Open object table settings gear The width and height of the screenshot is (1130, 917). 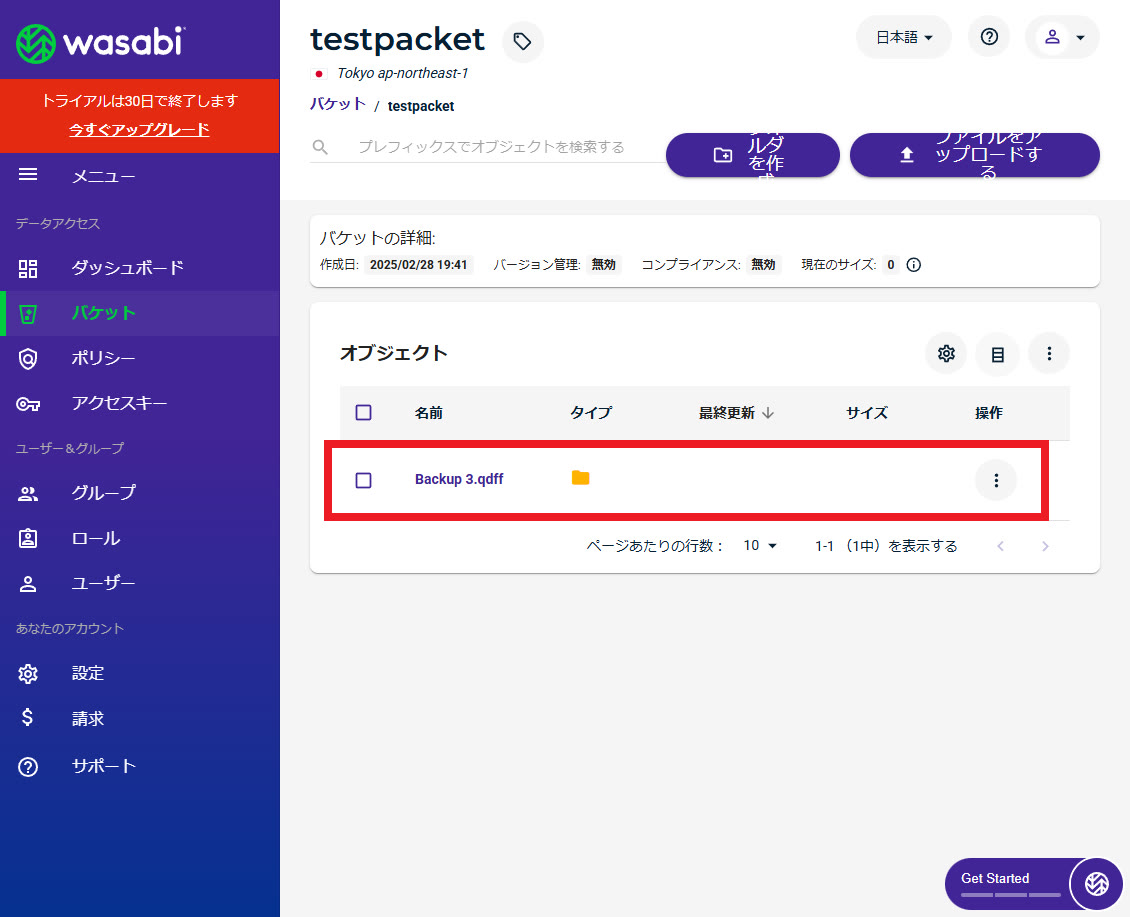pos(946,353)
